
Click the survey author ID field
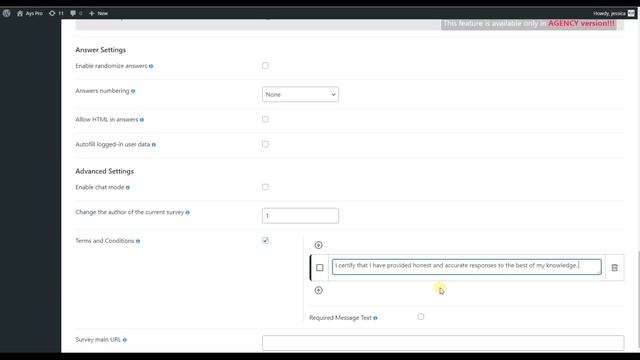pos(300,216)
